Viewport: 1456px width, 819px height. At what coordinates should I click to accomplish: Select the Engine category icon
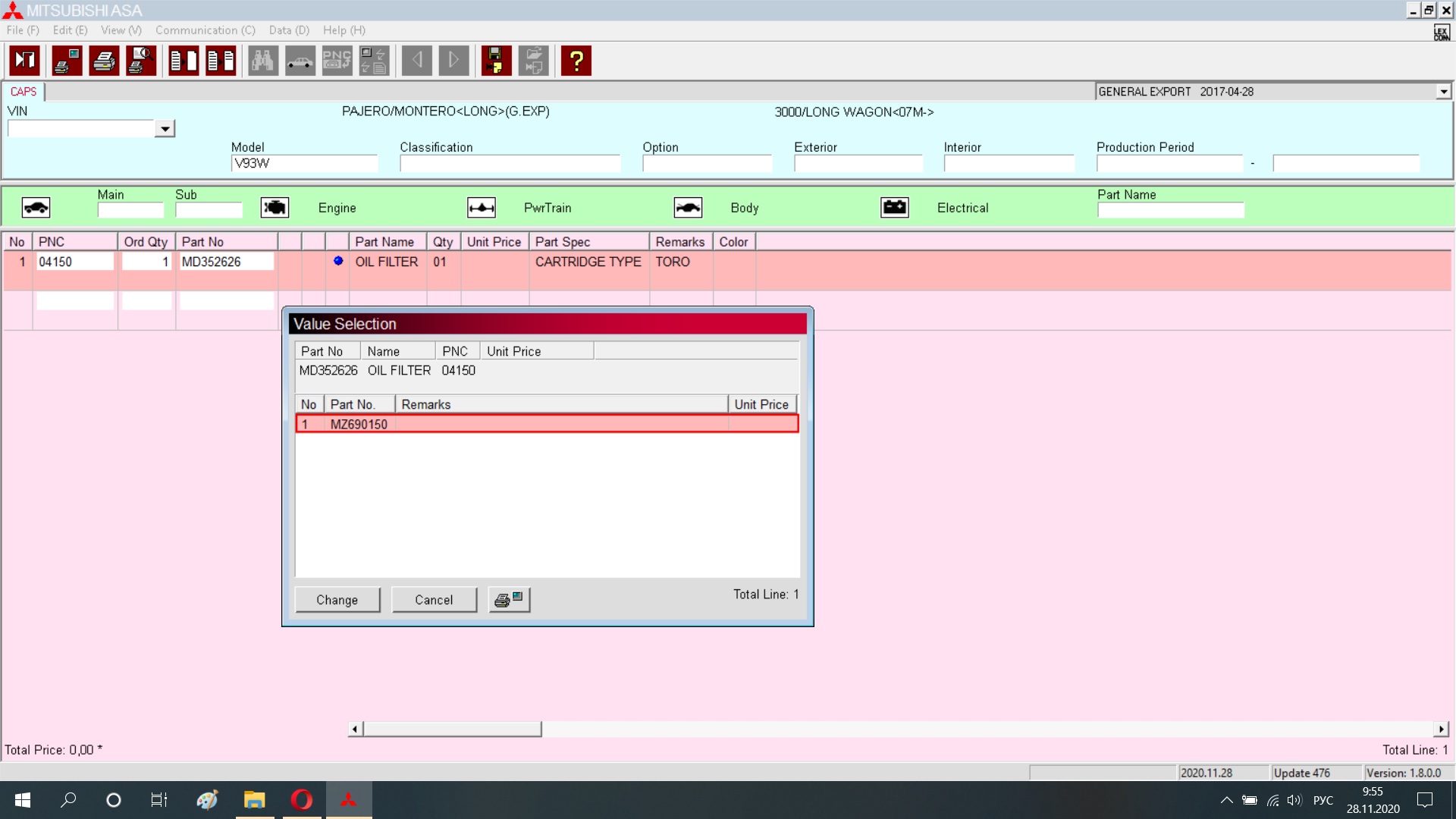[275, 208]
